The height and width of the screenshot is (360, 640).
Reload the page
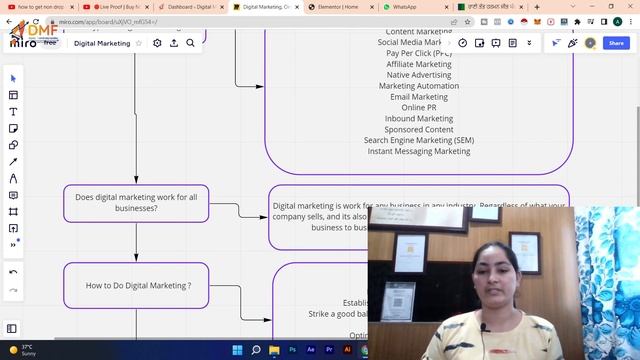pos(36,22)
